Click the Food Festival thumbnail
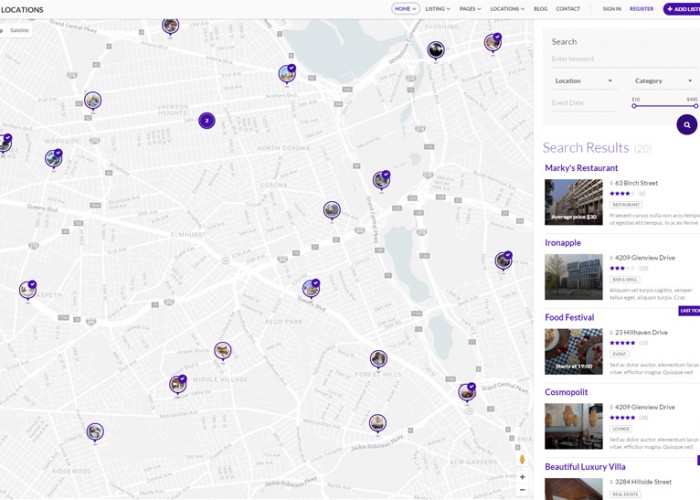This screenshot has height=500, width=700. coord(574,351)
